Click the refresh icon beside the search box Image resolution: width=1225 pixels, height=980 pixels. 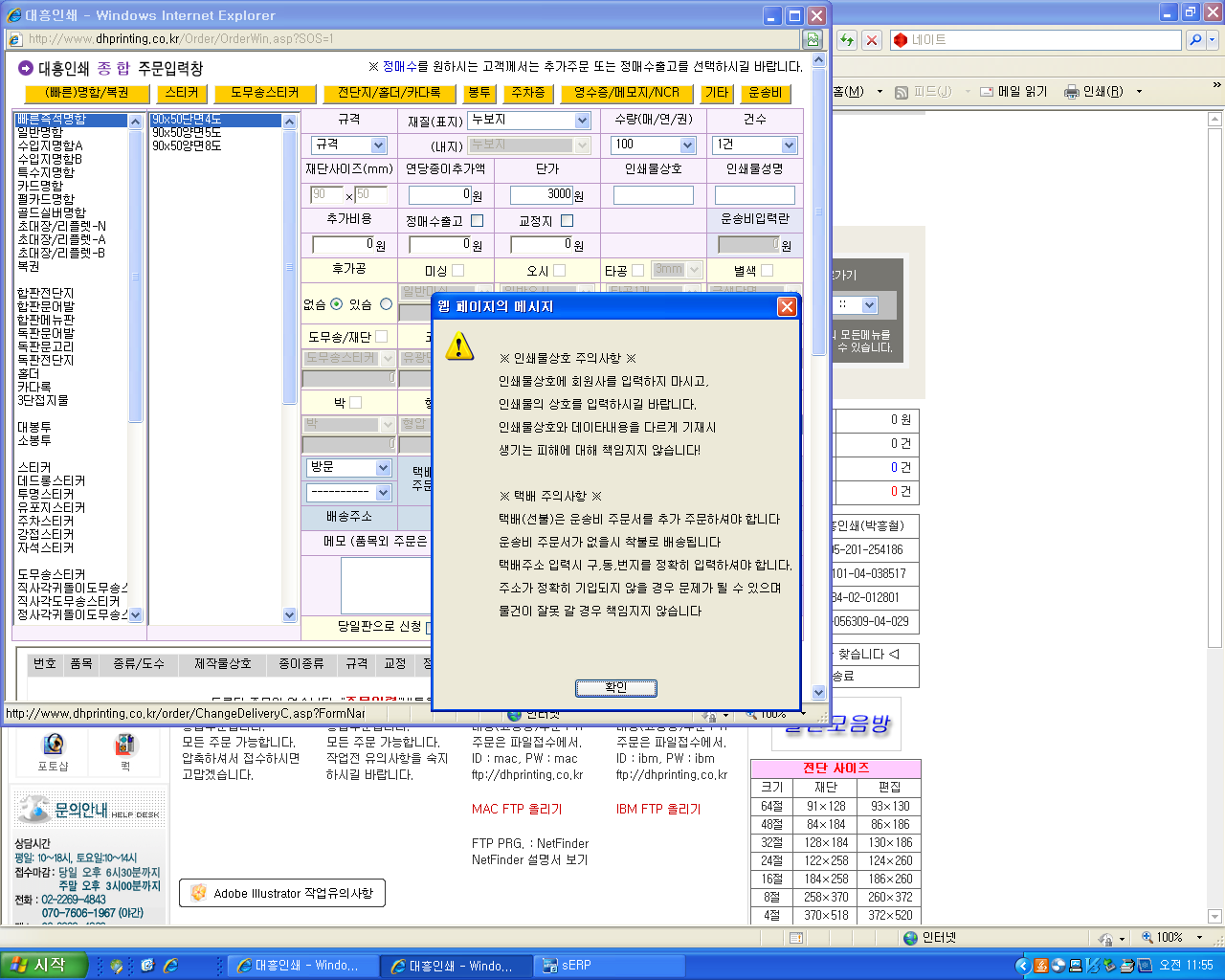point(847,40)
